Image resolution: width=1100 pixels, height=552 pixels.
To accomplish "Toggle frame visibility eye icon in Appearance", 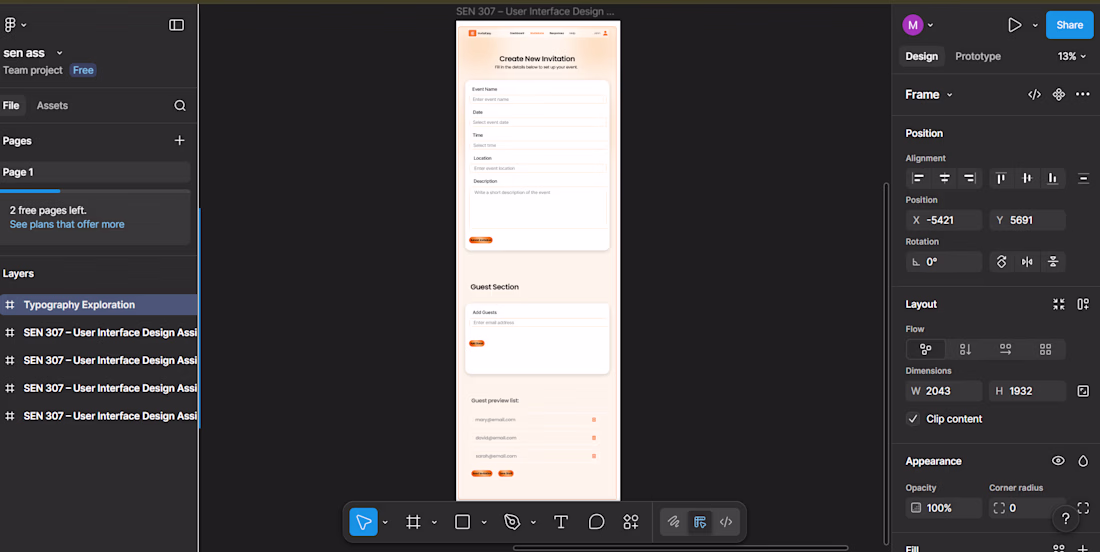I will (x=1058, y=461).
